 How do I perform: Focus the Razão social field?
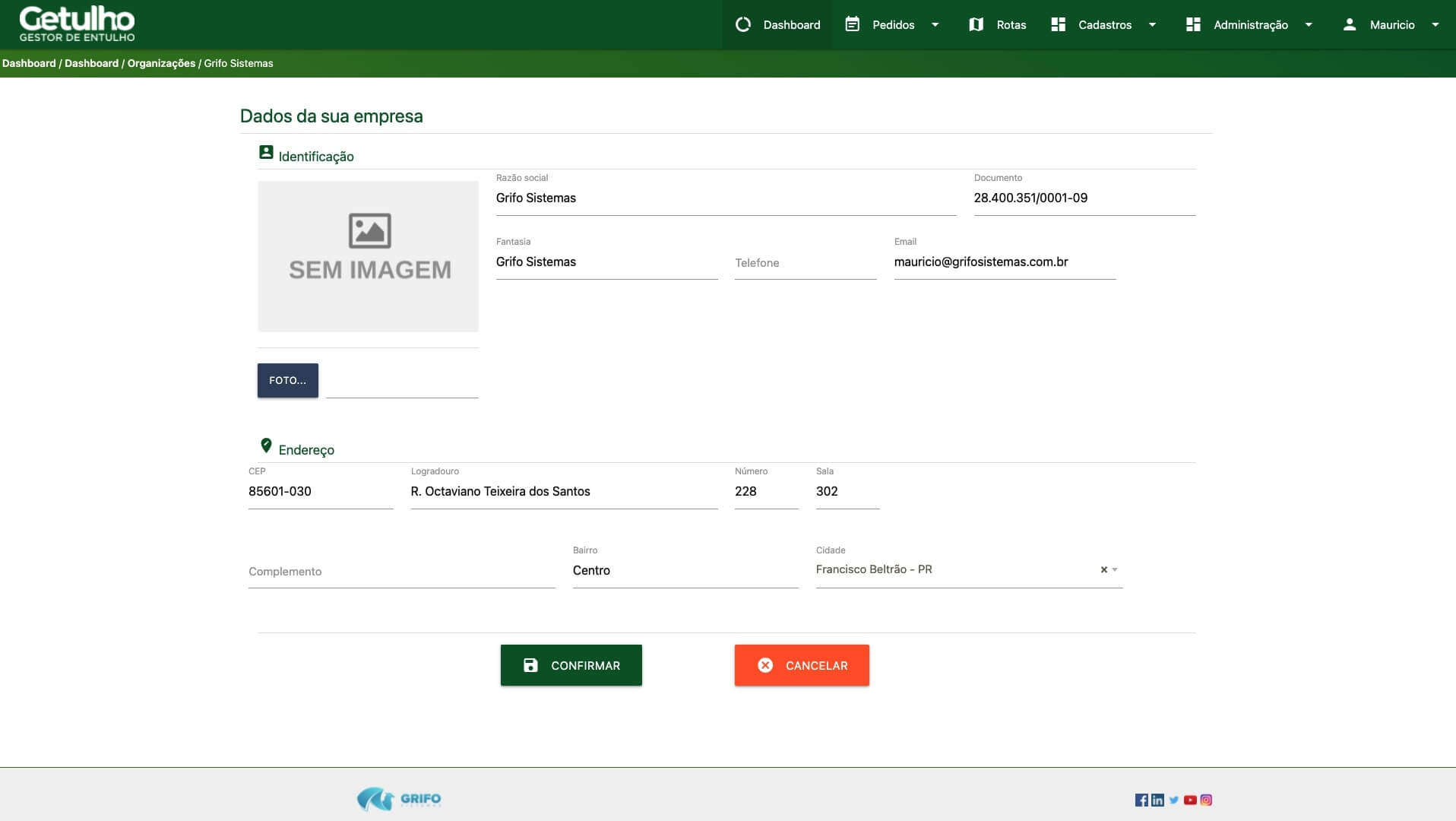click(x=726, y=198)
